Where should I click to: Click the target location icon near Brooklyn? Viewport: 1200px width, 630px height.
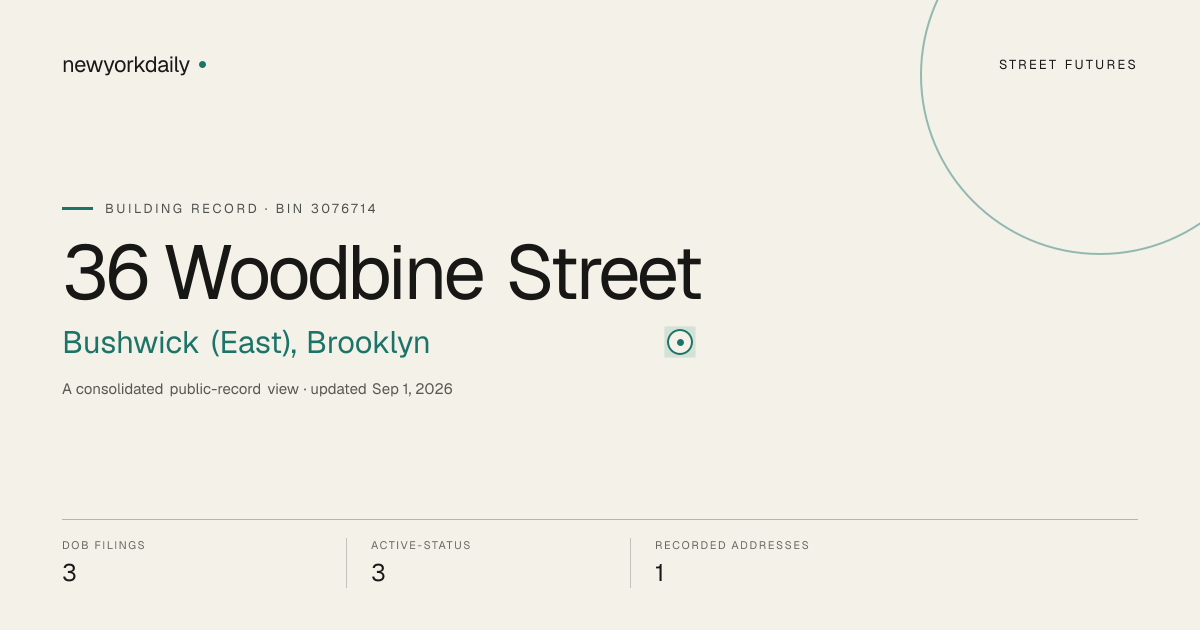(x=680, y=342)
